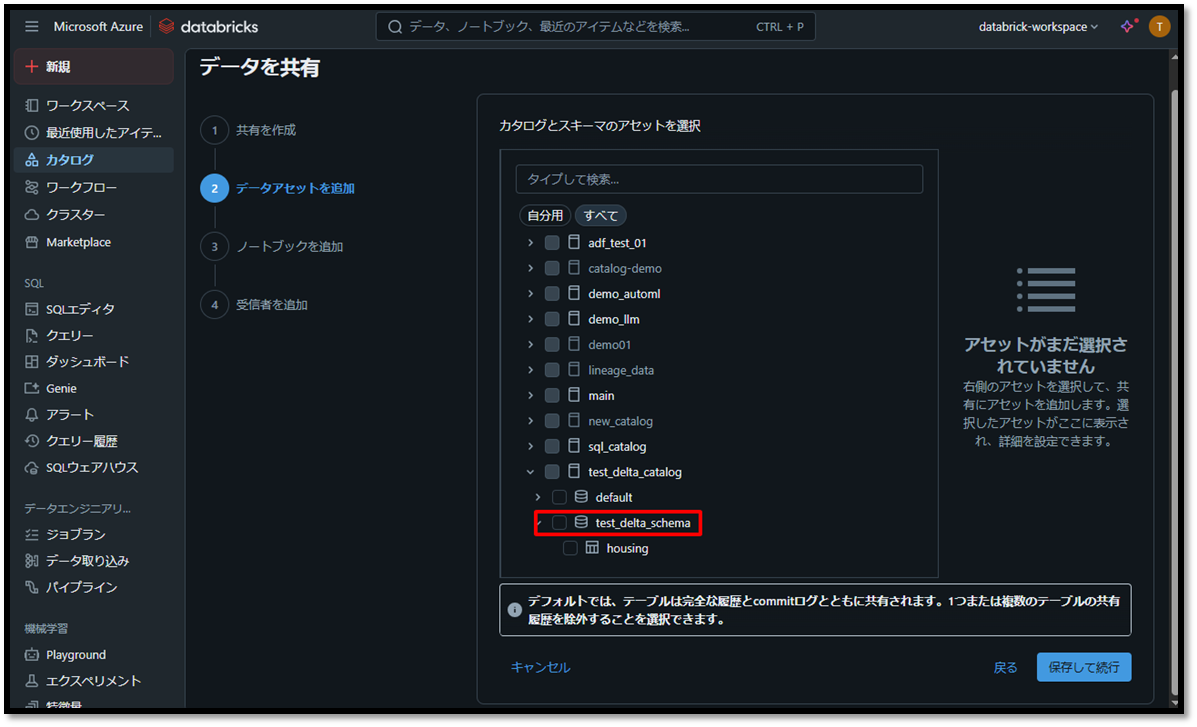Go to step 1 共有を作成
The height and width of the screenshot is (727, 1197).
coord(248,130)
